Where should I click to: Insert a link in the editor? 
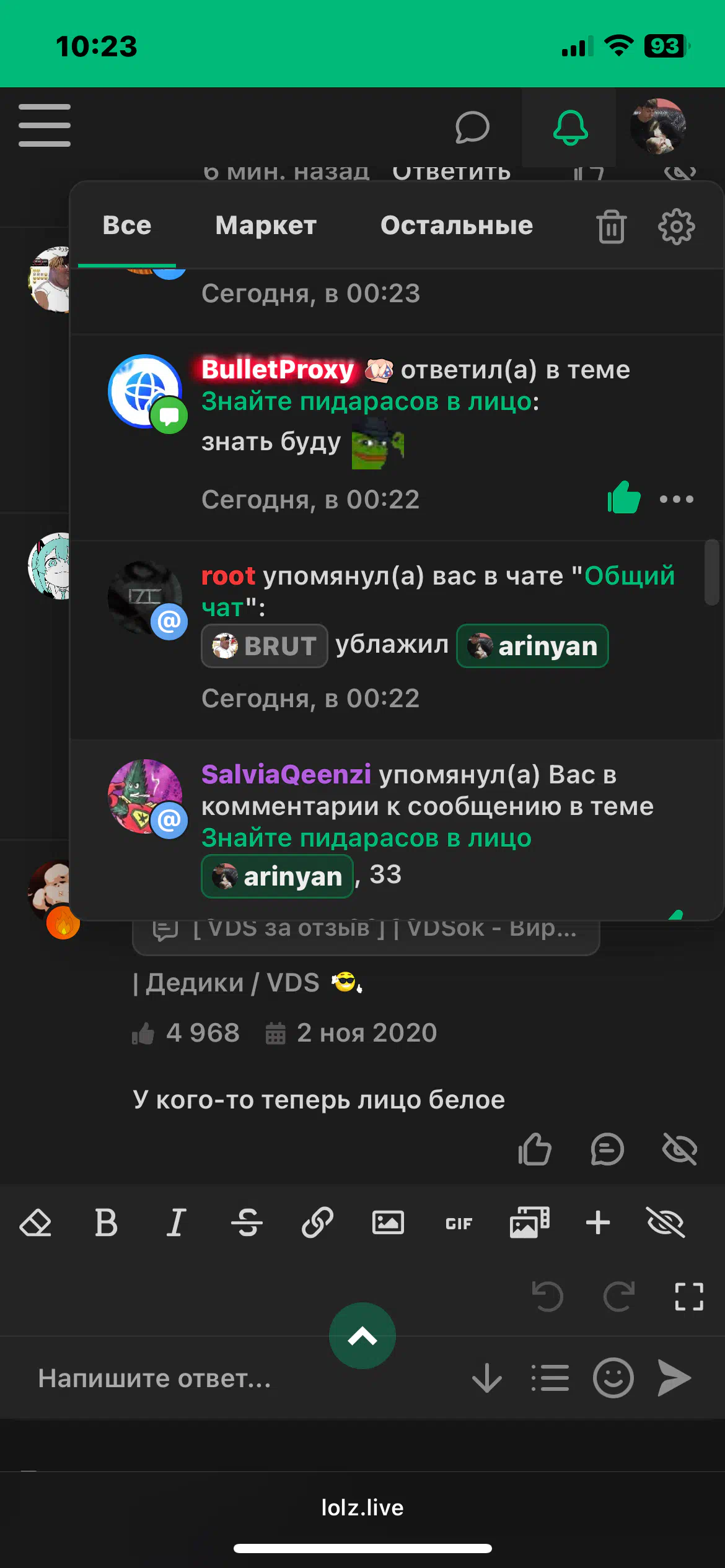[x=317, y=1222]
